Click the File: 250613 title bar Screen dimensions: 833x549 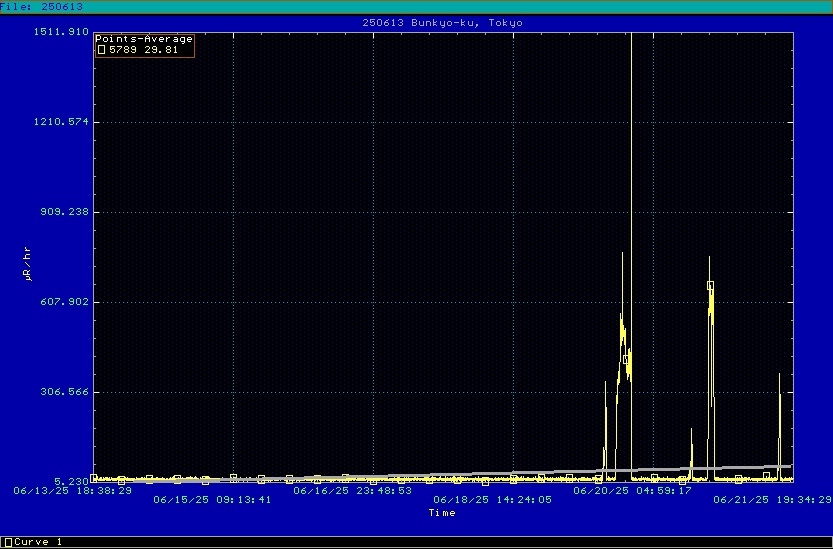point(42,6)
